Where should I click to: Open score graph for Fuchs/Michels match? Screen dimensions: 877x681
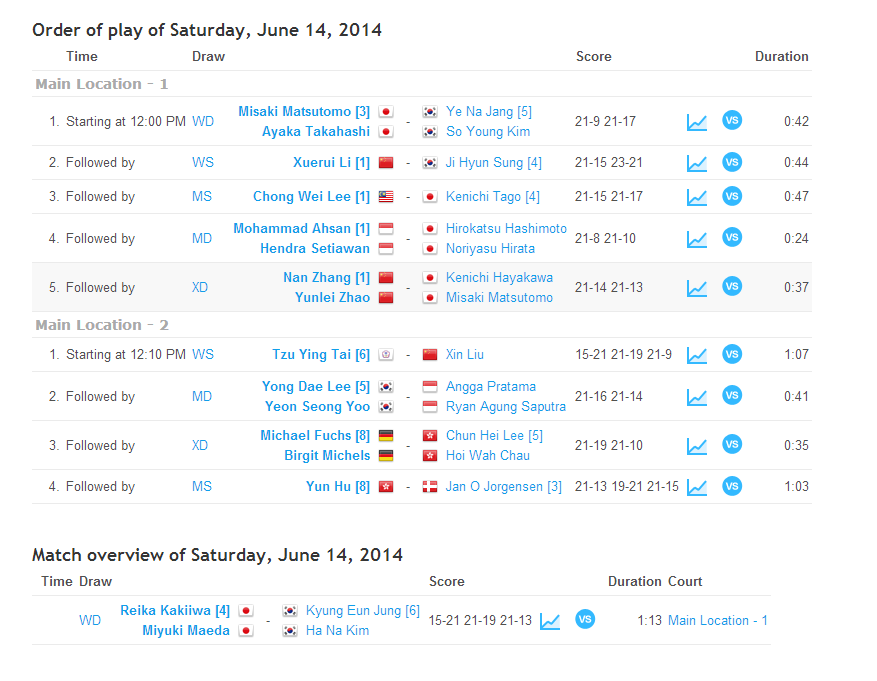click(x=696, y=446)
